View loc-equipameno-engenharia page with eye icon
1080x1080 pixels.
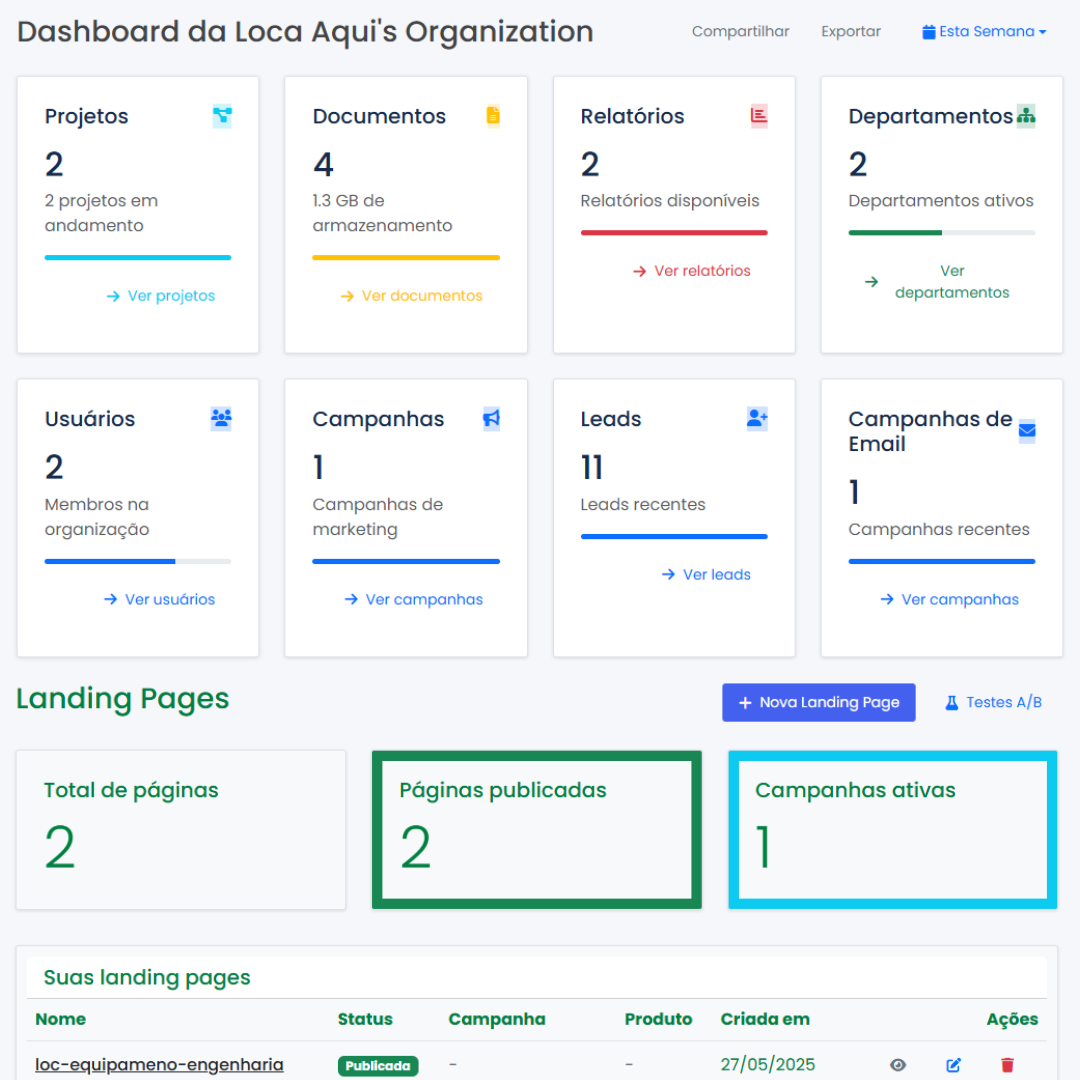click(x=898, y=1065)
